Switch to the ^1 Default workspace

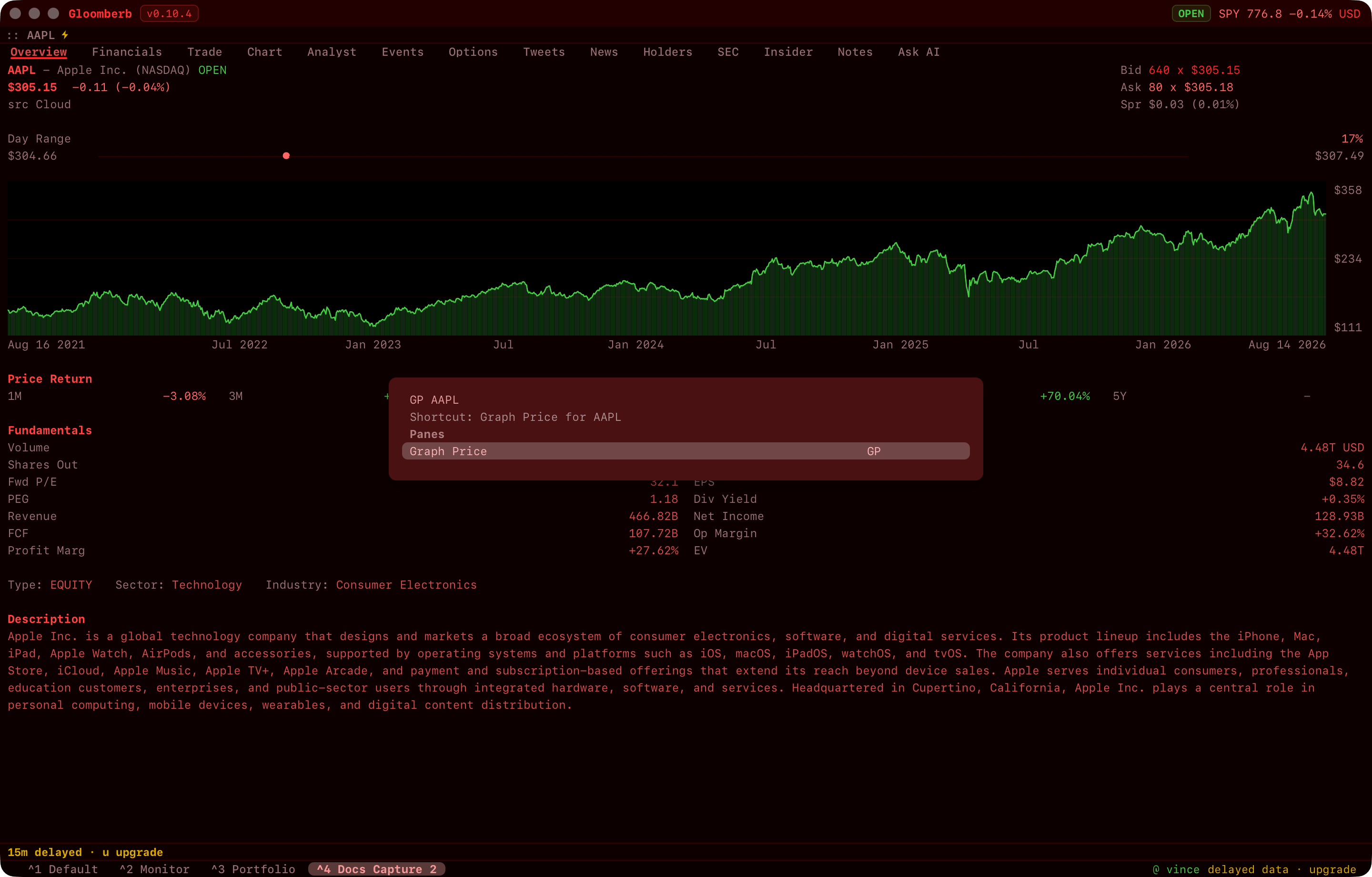[63, 869]
